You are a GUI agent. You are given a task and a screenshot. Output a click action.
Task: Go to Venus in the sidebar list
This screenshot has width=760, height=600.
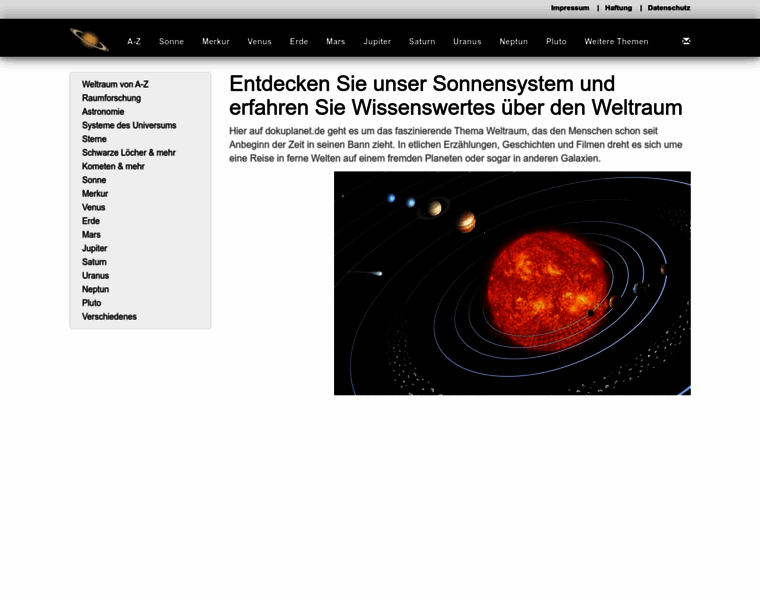click(x=93, y=207)
